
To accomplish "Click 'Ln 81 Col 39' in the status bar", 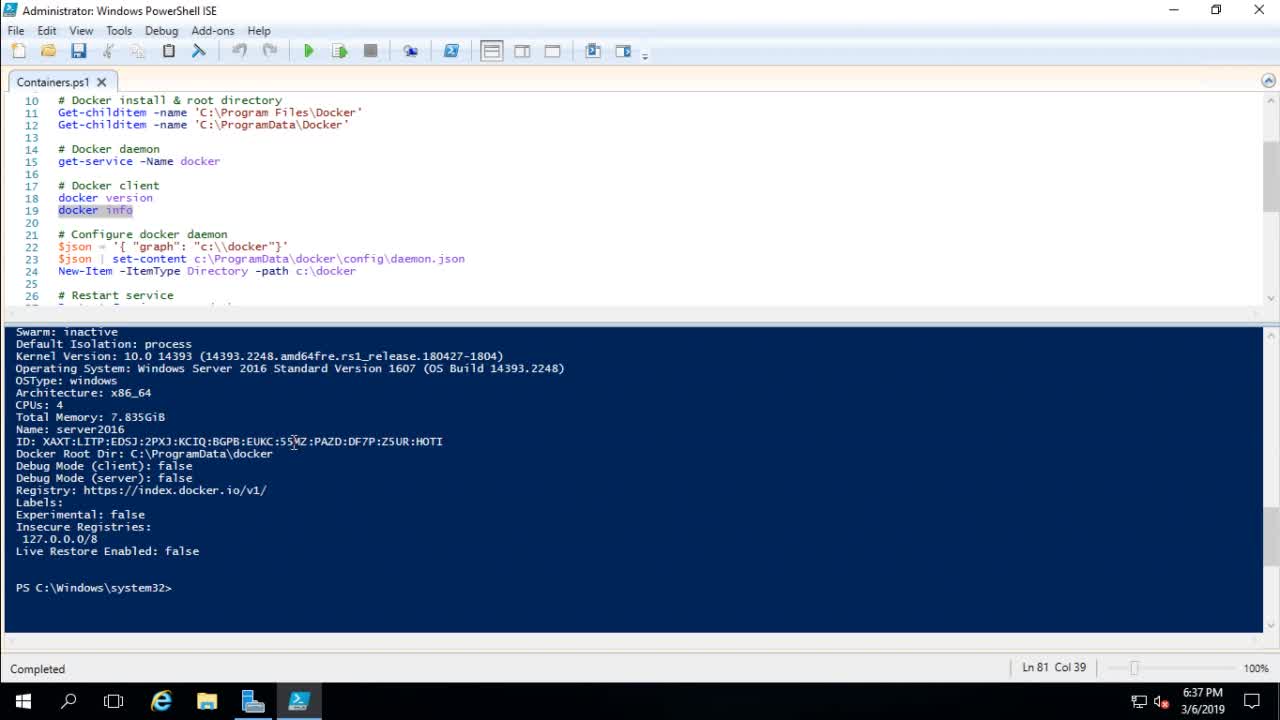I will 1054,668.
